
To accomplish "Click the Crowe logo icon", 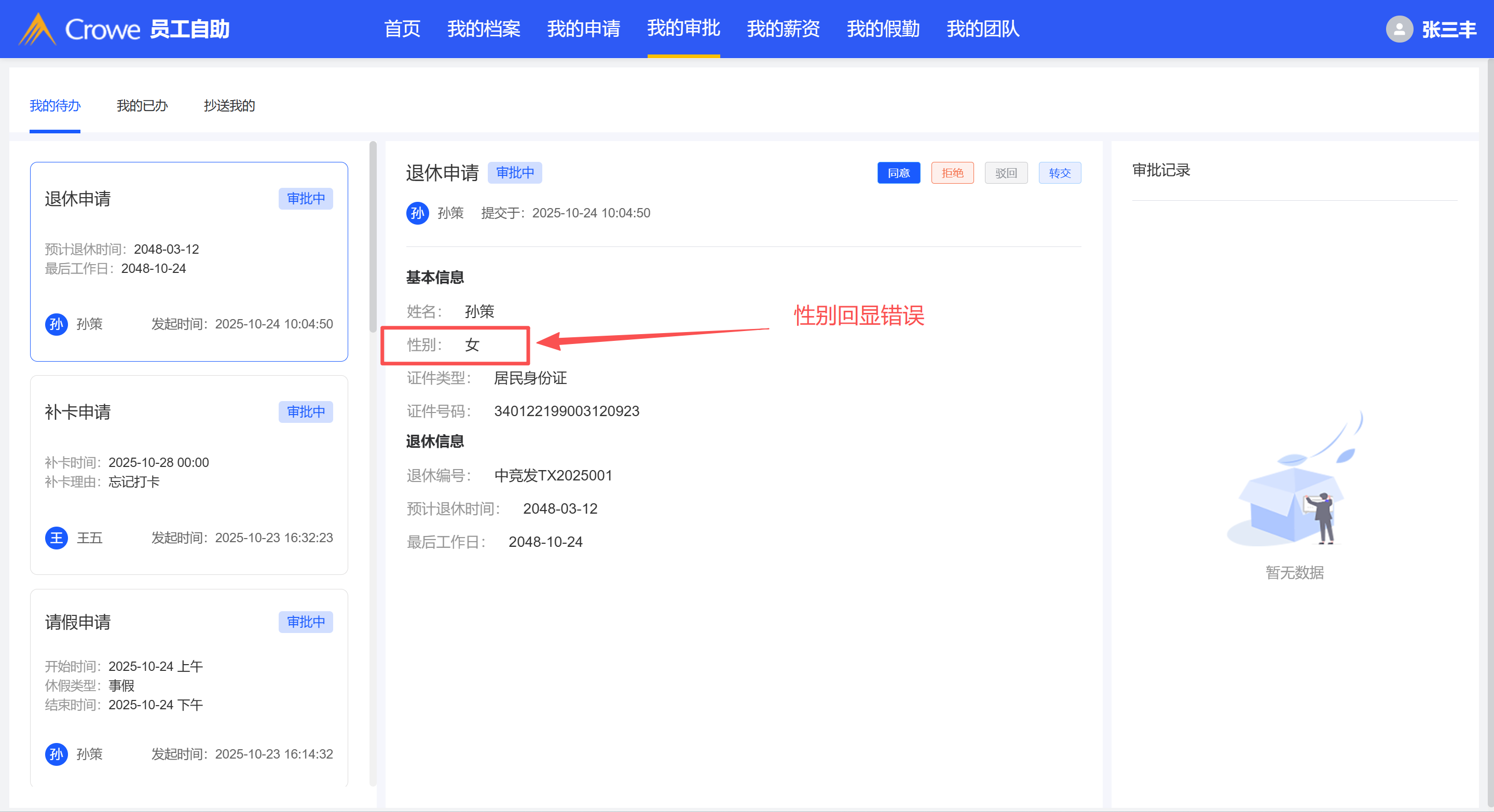I will tap(37, 29).
